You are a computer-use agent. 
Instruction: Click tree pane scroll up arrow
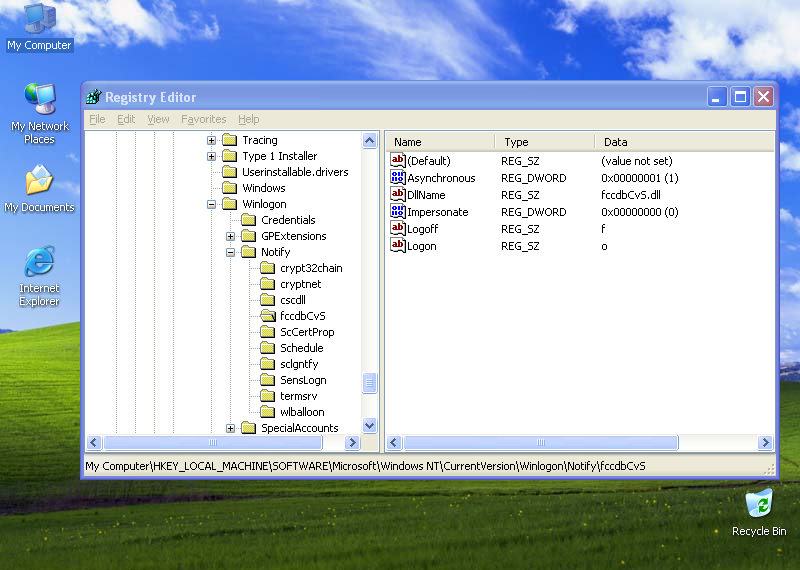pos(369,140)
